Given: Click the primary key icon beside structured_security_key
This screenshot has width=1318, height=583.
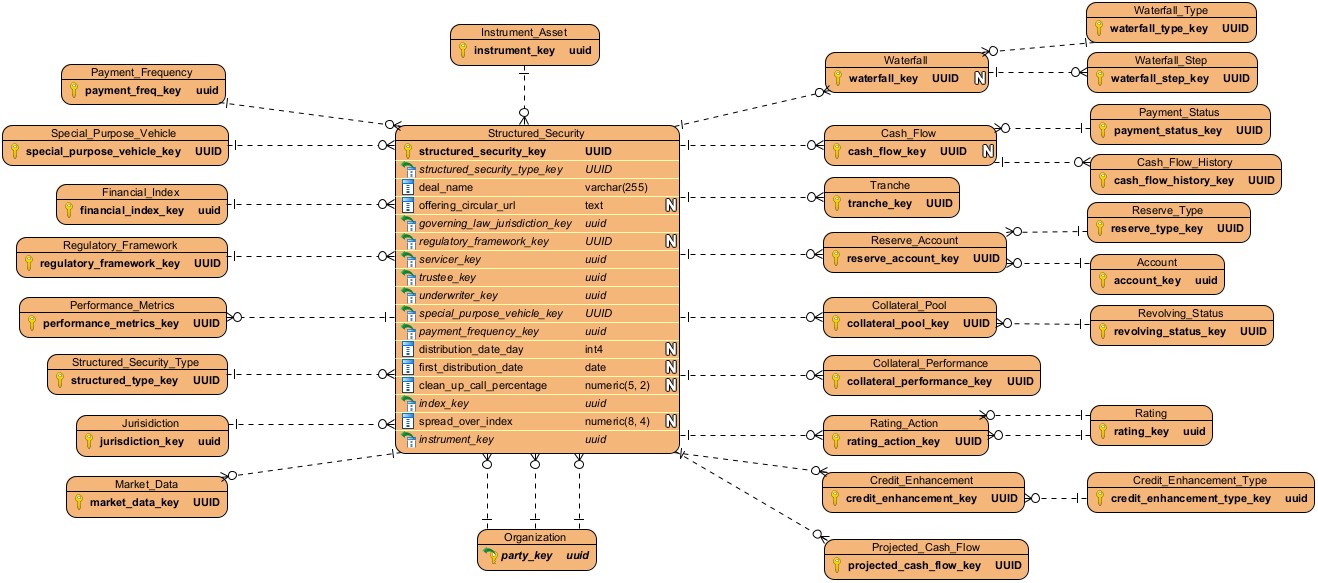Looking at the screenshot, I should coord(408,151).
